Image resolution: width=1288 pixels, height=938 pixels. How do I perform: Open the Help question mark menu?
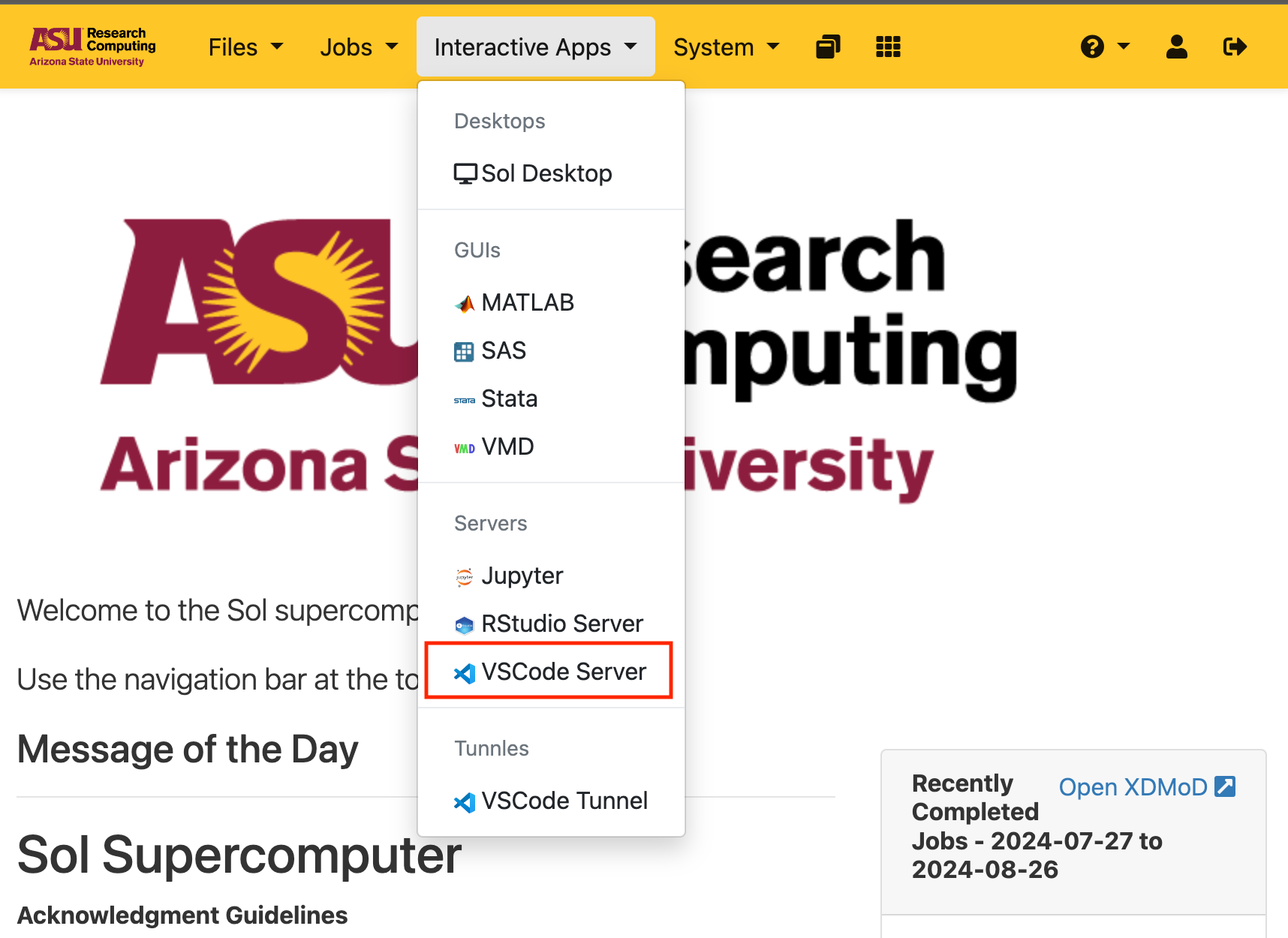point(1104,47)
